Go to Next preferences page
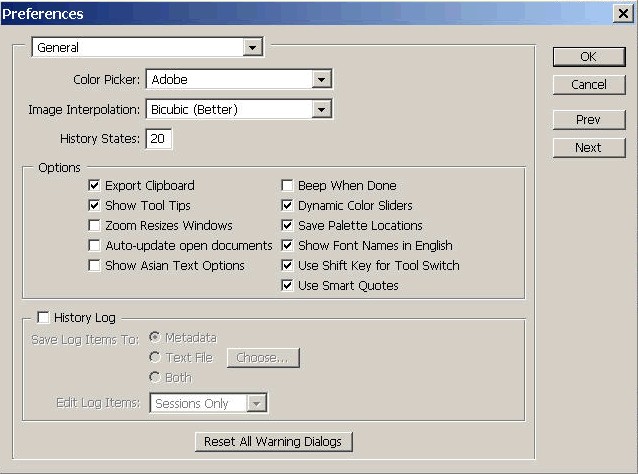Image resolution: width=638 pixels, height=474 pixels. tap(588, 147)
